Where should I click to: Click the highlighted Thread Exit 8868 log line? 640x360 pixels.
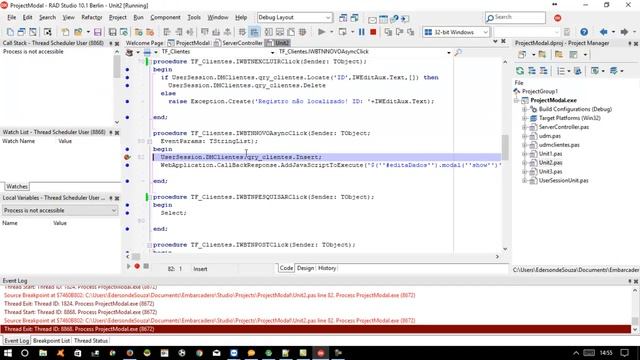tap(316, 329)
